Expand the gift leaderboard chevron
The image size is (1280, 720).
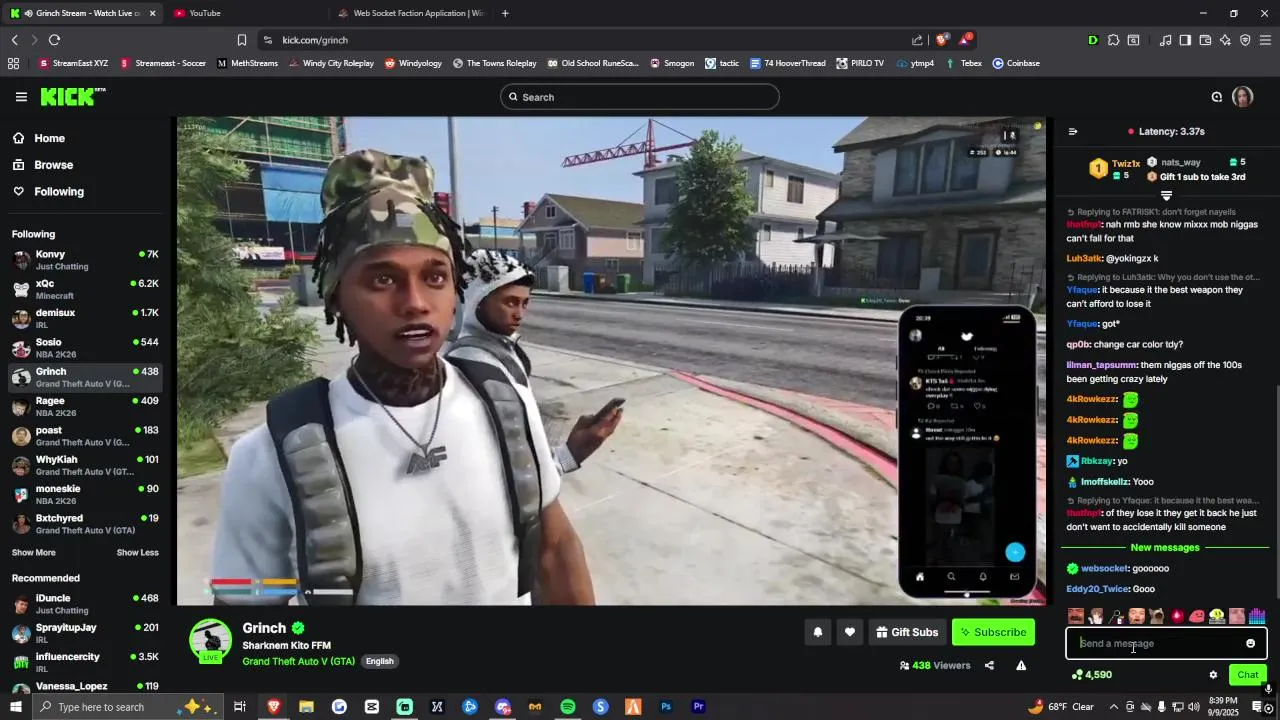1166,196
